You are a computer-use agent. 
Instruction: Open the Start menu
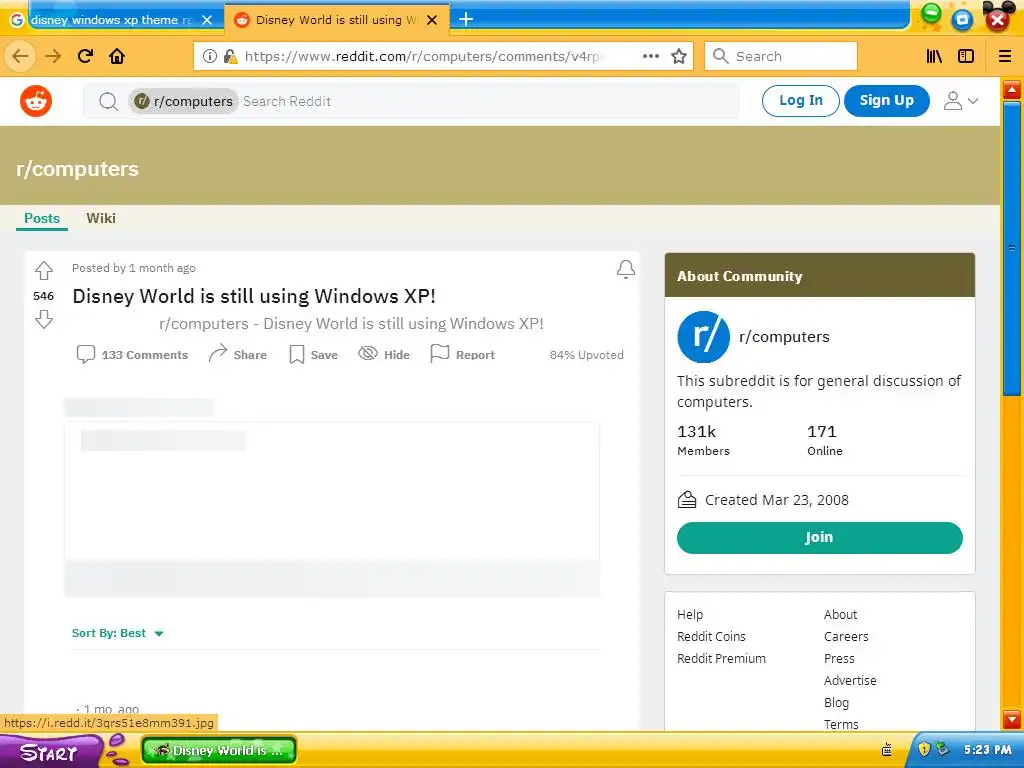[51, 752]
